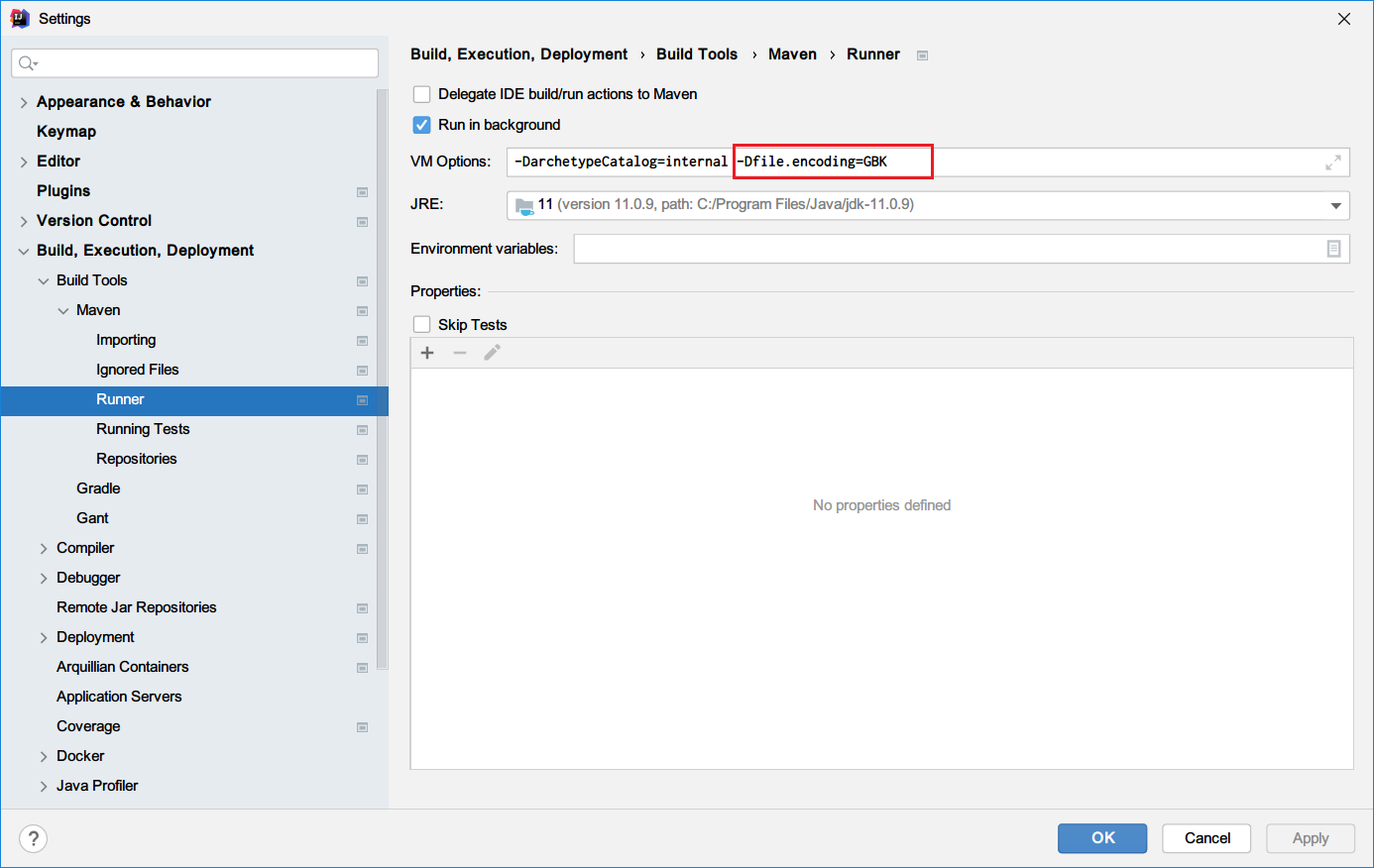Image resolution: width=1374 pixels, height=868 pixels.
Task: Expand Appearance & Behavior section
Action: pyautogui.click(x=24, y=102)
